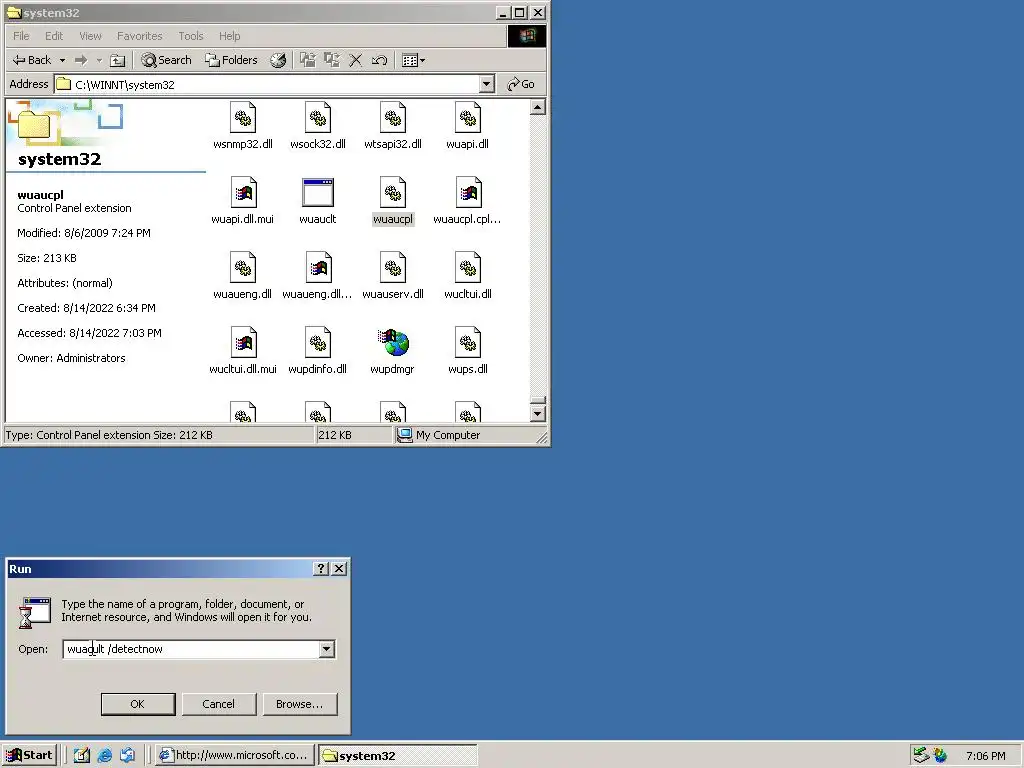Click the file list scrollbar thumb
Viewport: 1024px width, 768px height.
537,400
